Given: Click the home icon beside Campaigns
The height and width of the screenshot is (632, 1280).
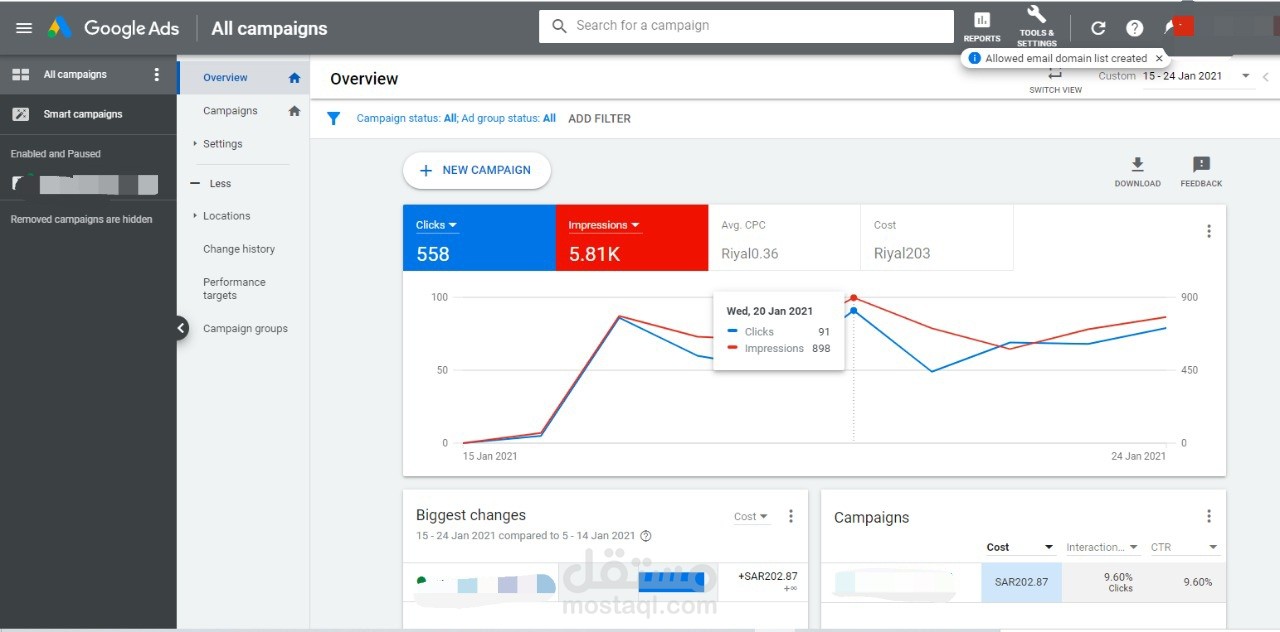Looking at the screenshot, I should pos(294,111).
